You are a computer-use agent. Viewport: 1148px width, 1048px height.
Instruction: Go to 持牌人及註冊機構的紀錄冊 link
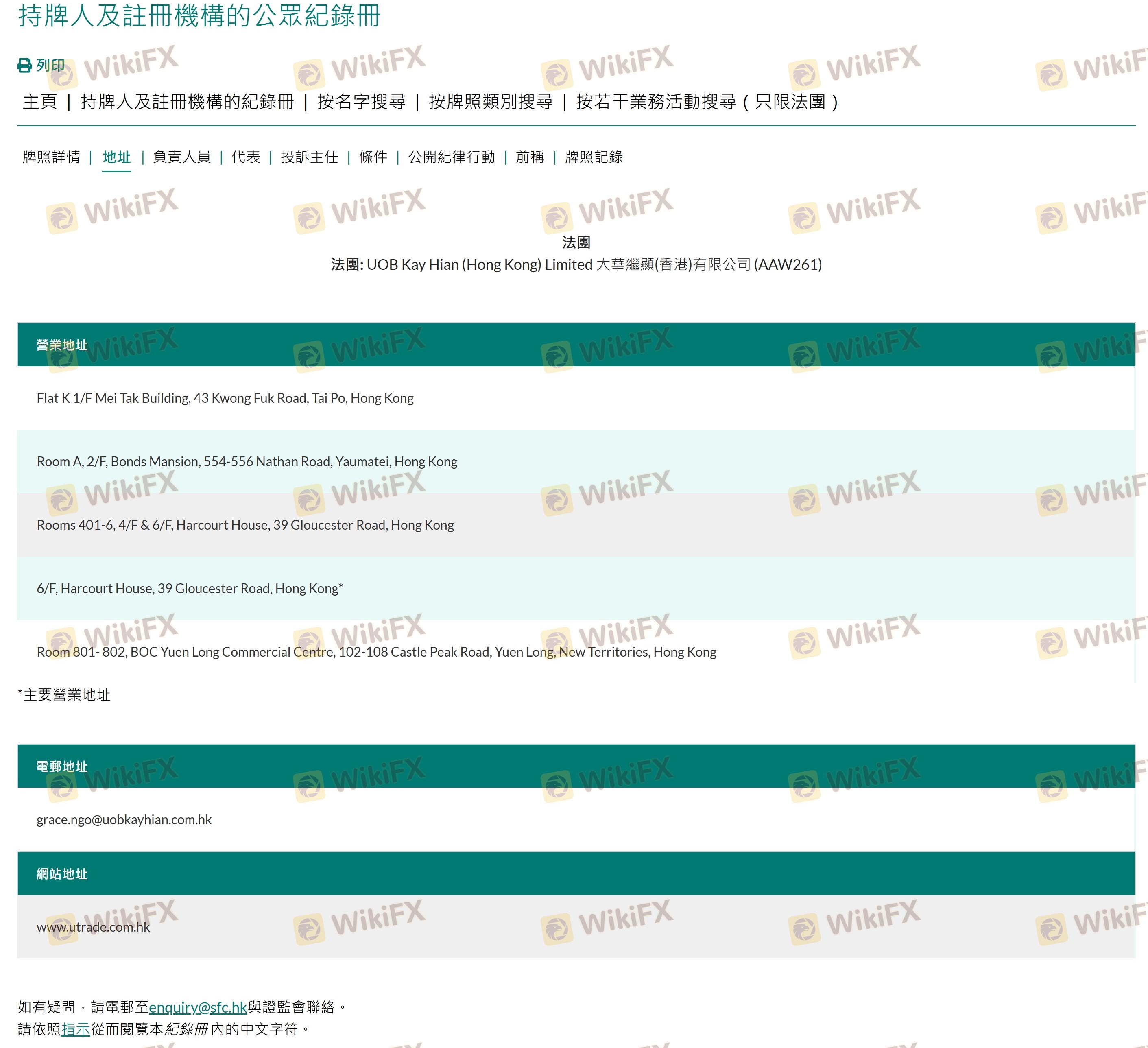pos(187,102)
